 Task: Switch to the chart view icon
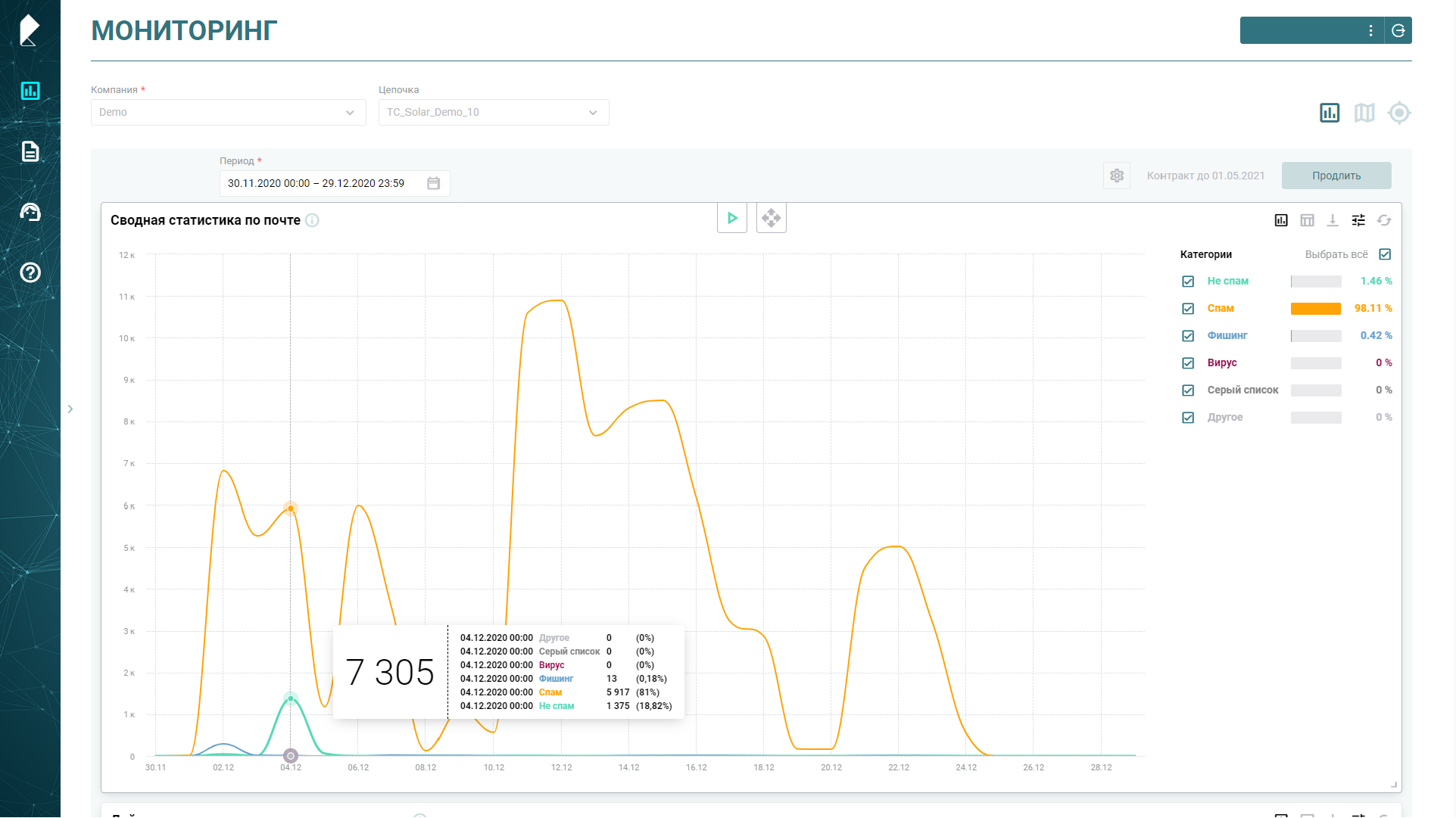click(x=1330, y=113)
